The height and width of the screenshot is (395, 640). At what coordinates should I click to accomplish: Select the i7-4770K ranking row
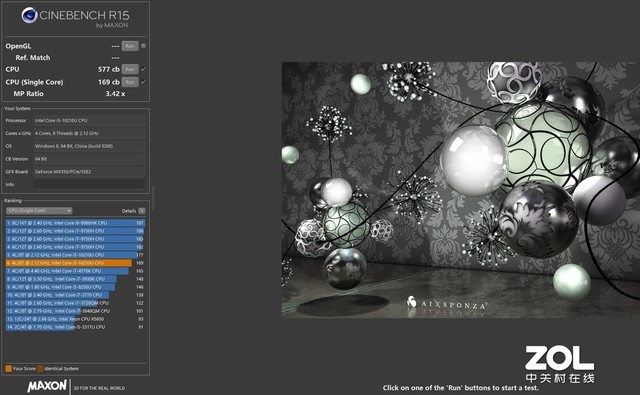[x=75, y=271]
